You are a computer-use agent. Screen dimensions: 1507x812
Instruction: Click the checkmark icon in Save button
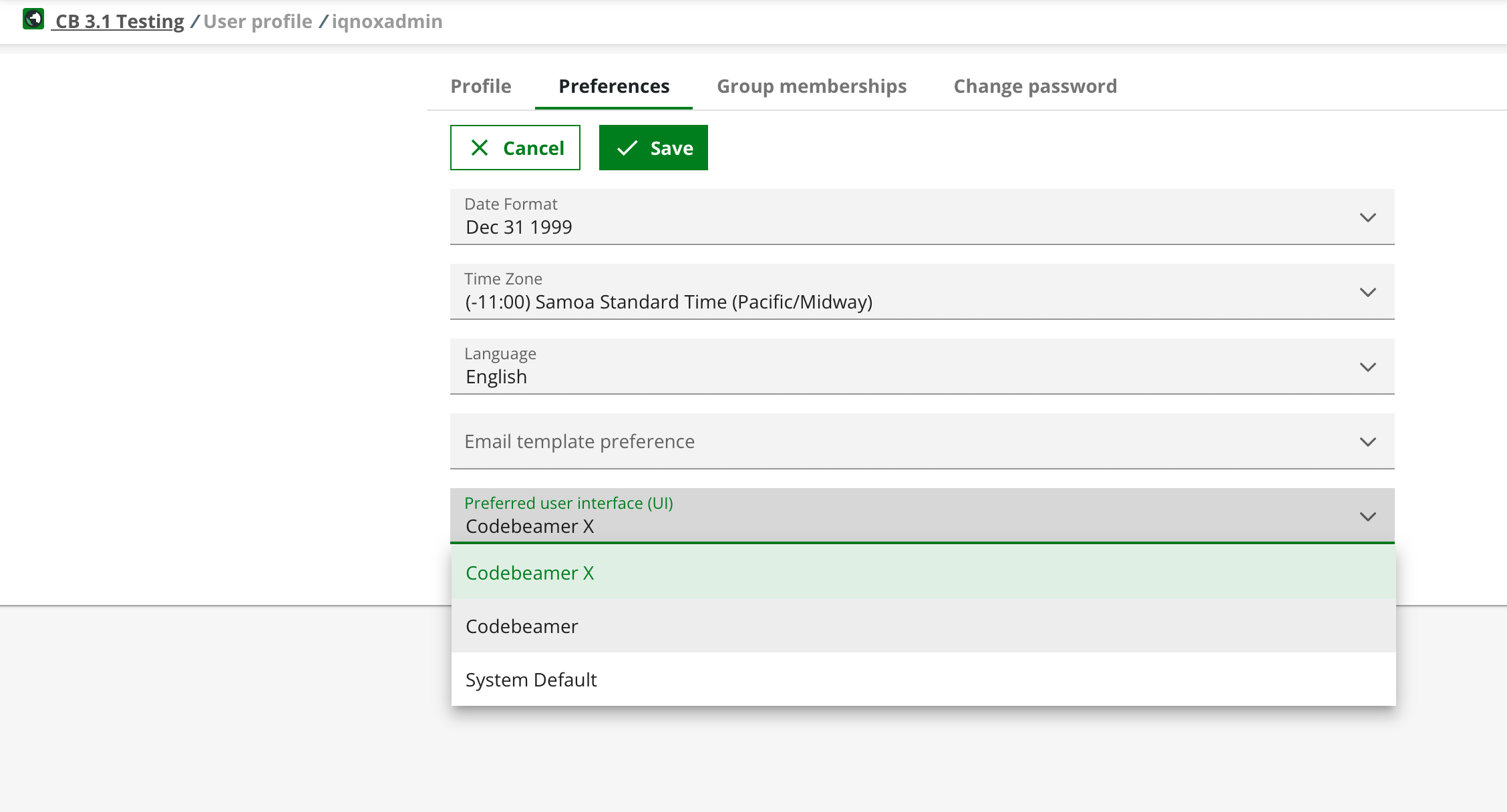(627, 148)
